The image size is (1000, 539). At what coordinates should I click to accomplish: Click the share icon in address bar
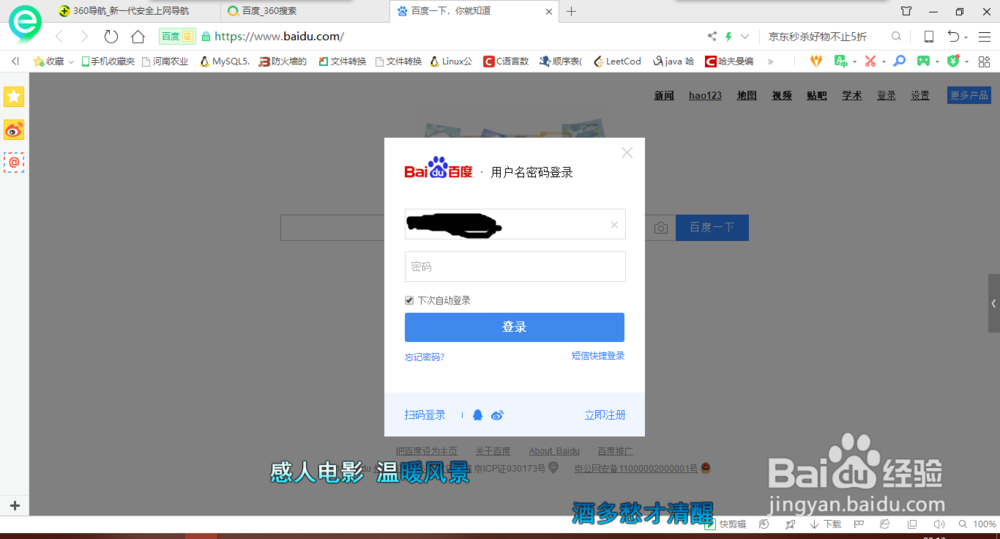[712, 36]
